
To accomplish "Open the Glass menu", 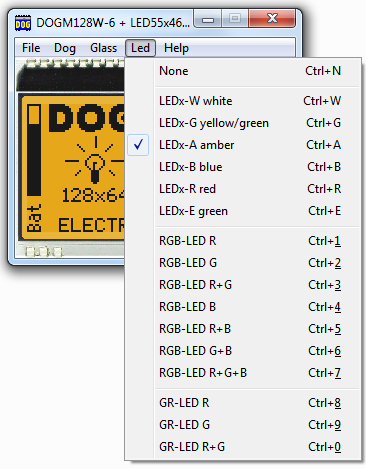I will (x=103, y=48).
